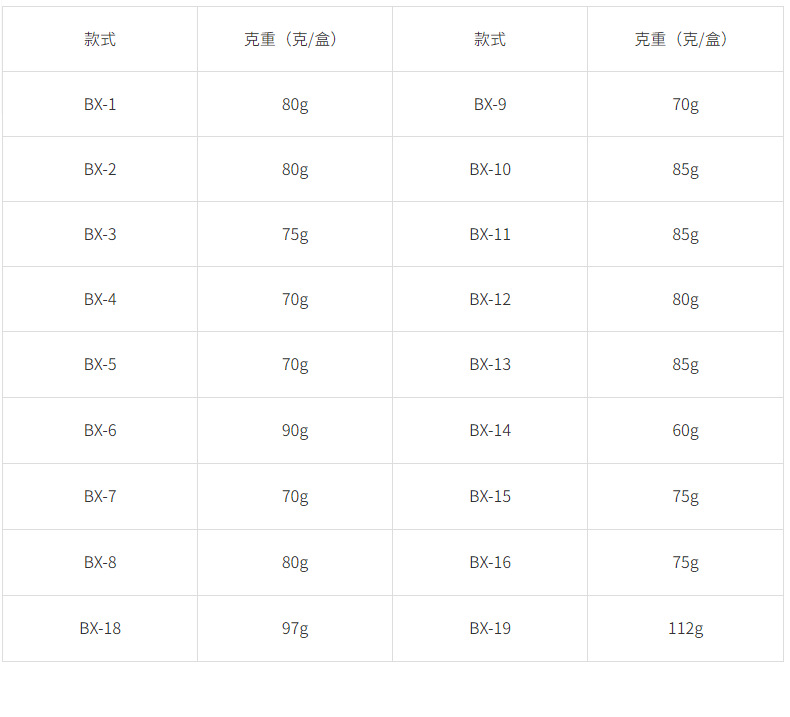Select the weight value beside BX-3
790x717 pixels.
pyautogui.click(x=295, y=234)
